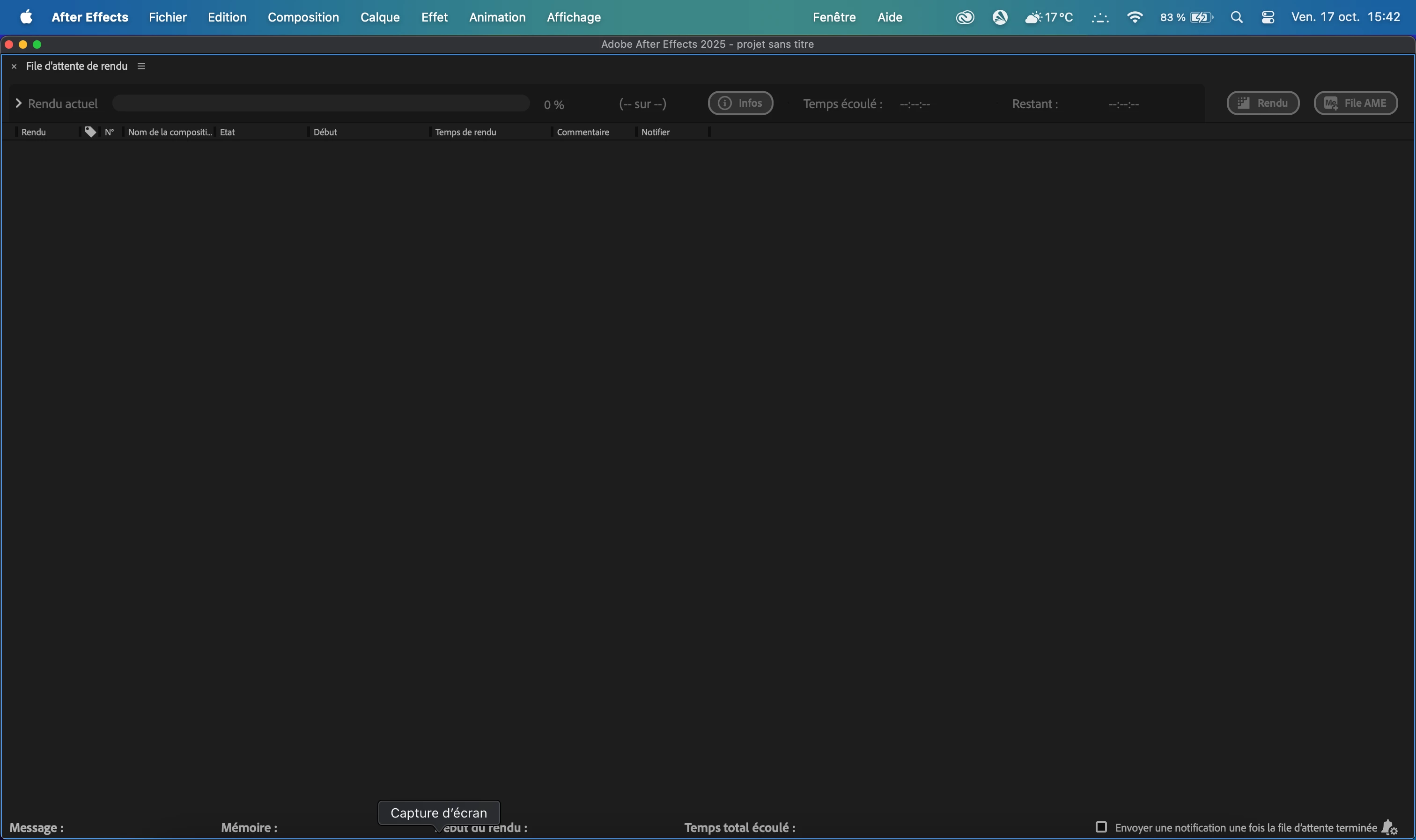Open macOS Spotlight search icon

(x=1237, y=17)
